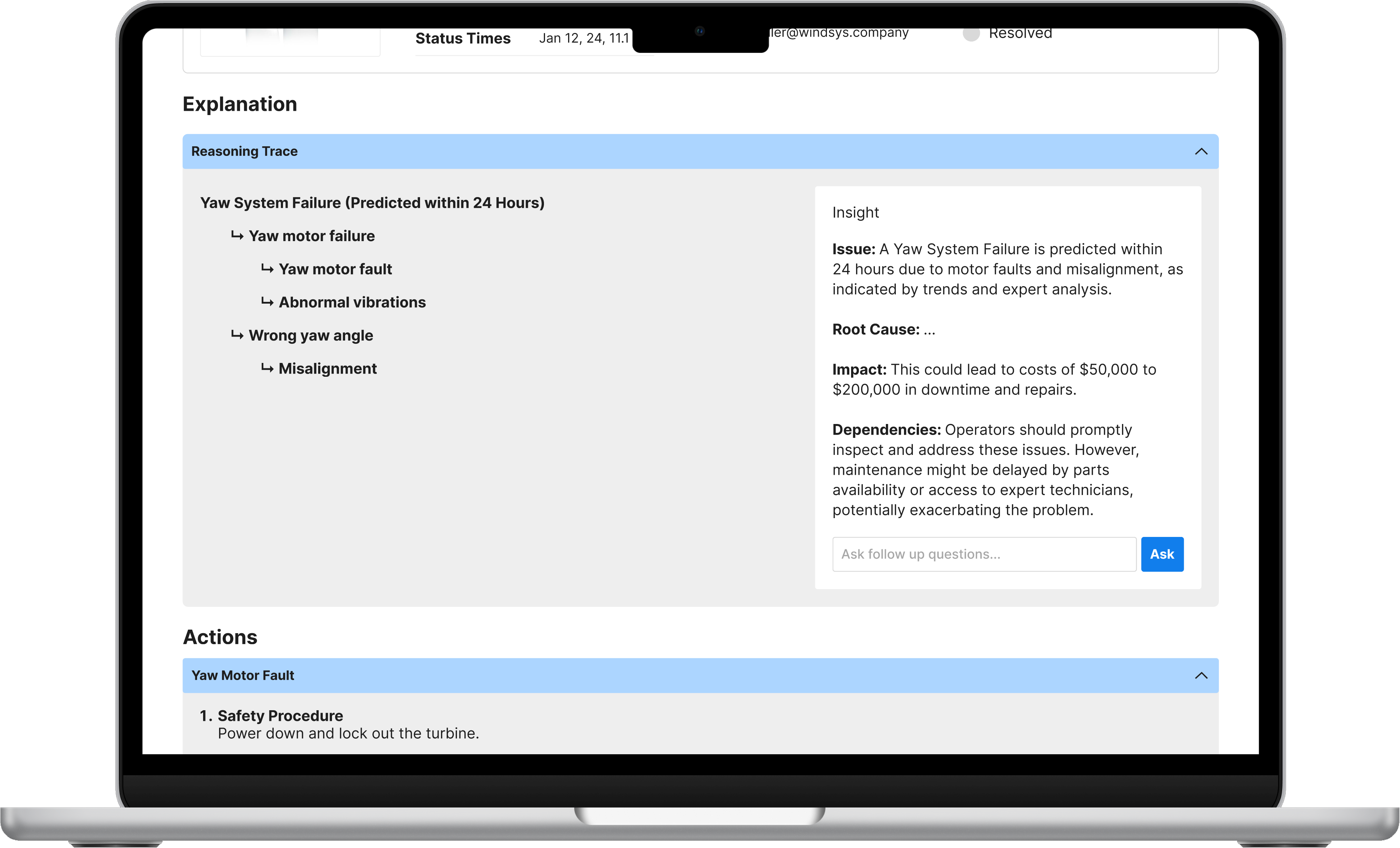Select Yaw System Failure root node
Screen dimensions: 1400x848
372,203
